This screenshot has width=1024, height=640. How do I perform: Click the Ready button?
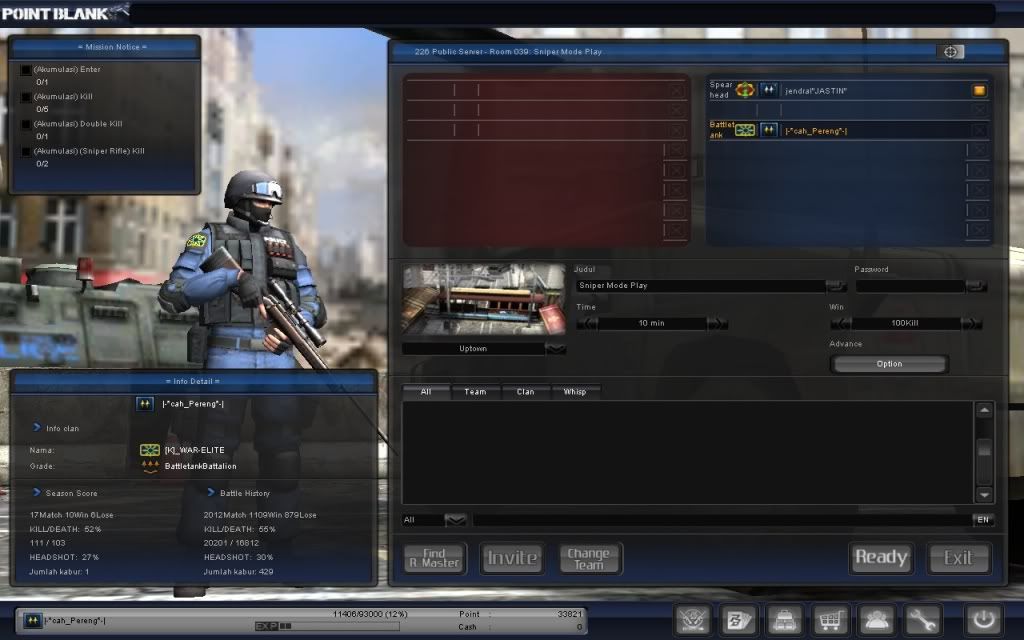[881, 558]
